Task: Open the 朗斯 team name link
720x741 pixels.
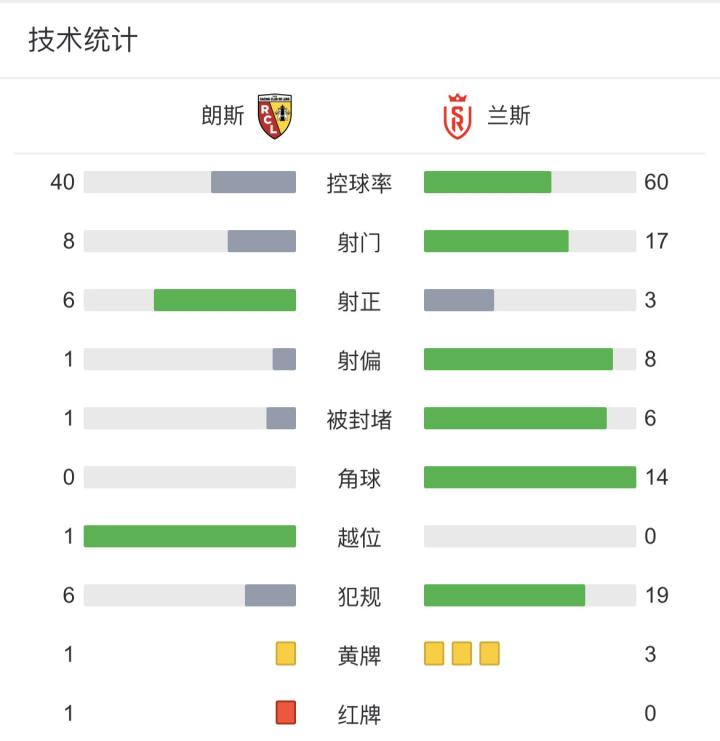Action: pos(222,117)
